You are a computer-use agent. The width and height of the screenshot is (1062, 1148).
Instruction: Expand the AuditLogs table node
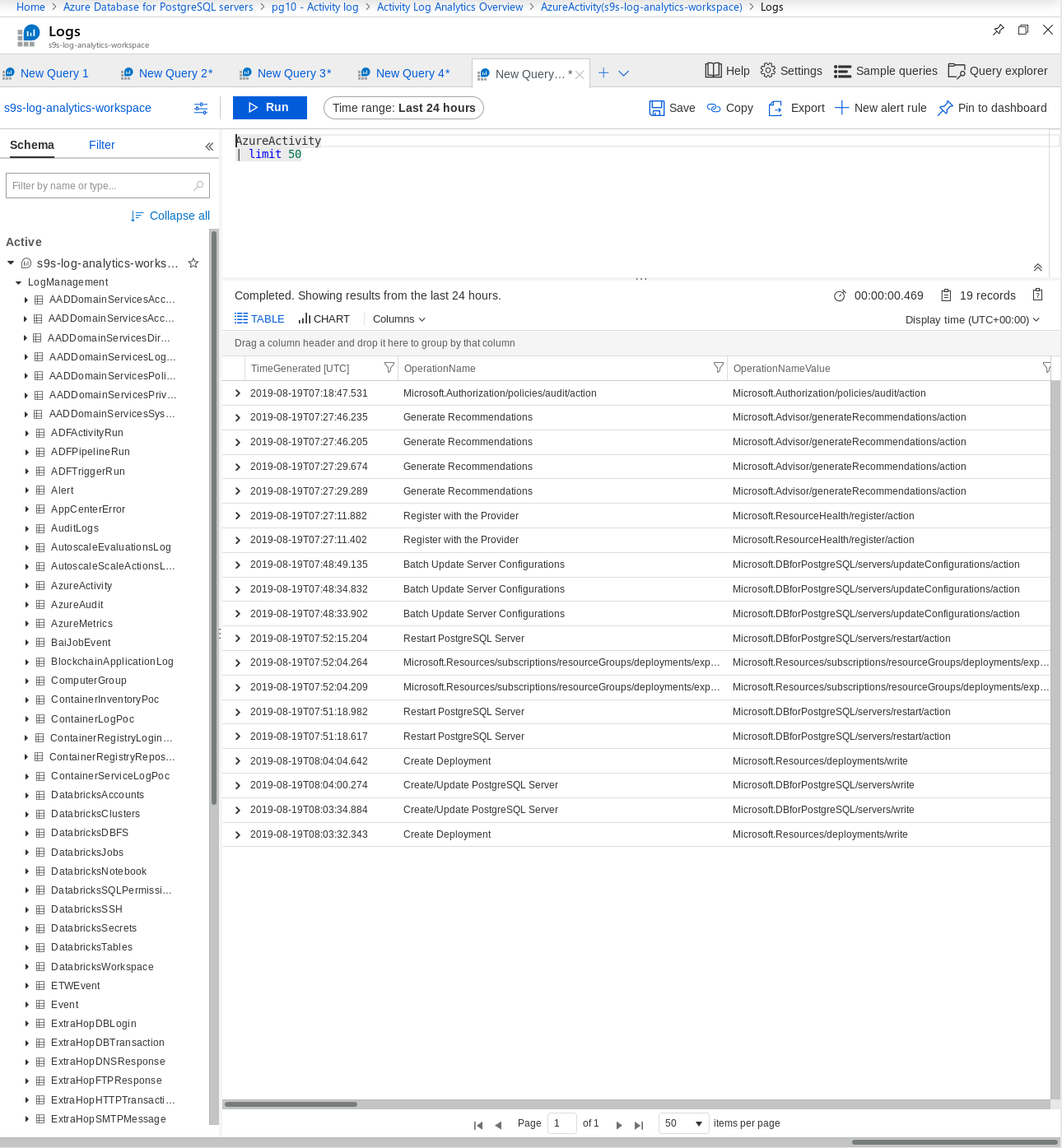coord(26,528)
